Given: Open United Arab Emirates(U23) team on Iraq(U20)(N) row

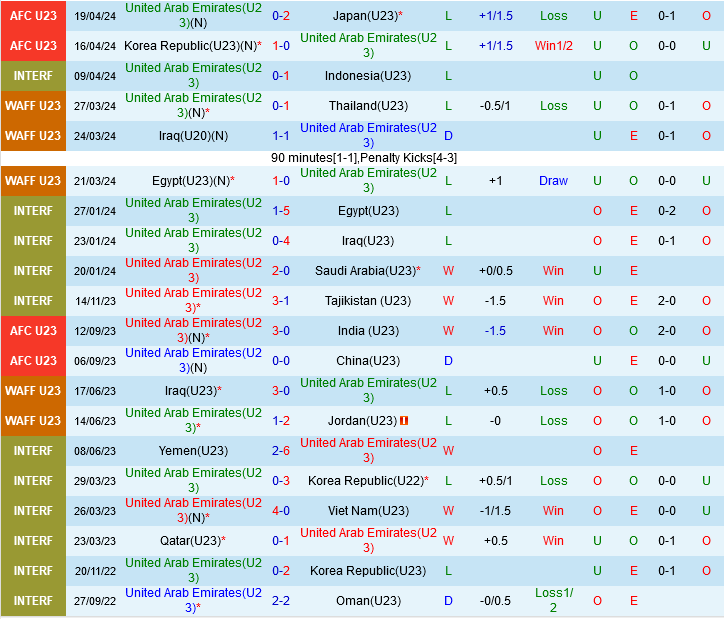Looking at the screenshot, I should click(368, 136).
